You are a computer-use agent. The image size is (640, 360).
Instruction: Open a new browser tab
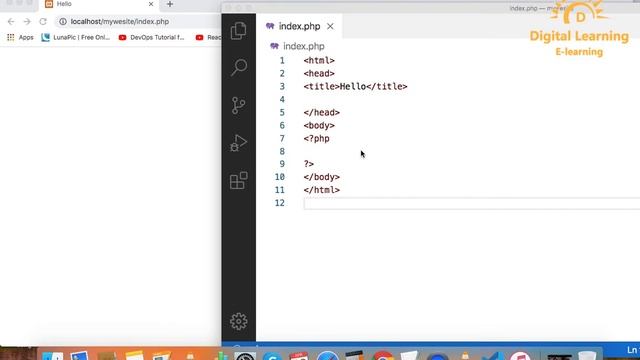170,4
